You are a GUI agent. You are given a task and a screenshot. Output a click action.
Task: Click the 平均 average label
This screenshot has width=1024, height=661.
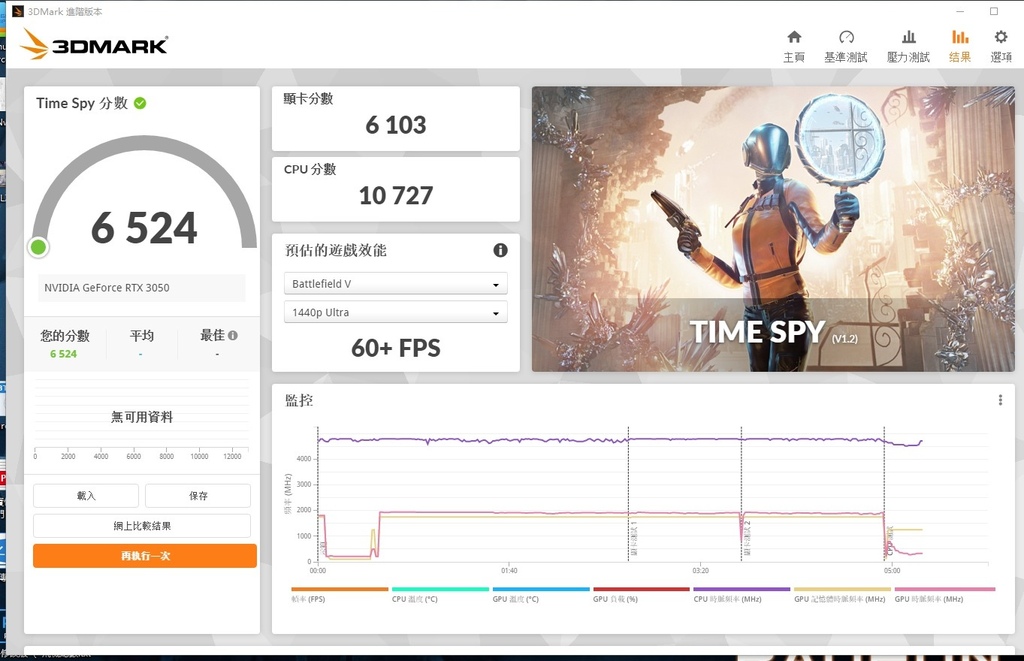(x=142, y=336)
